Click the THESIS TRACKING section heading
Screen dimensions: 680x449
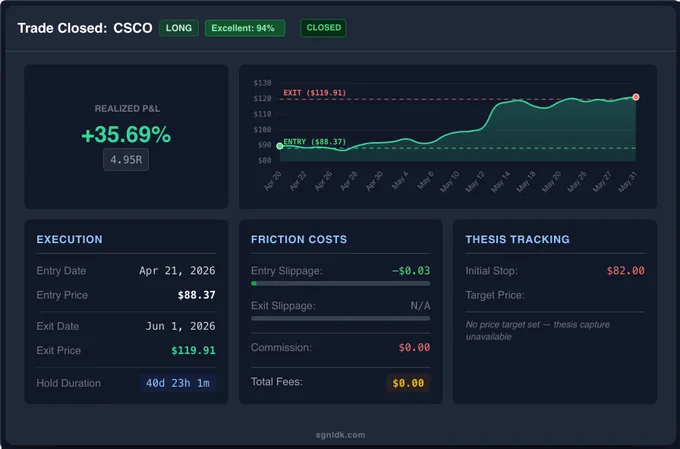517,239
